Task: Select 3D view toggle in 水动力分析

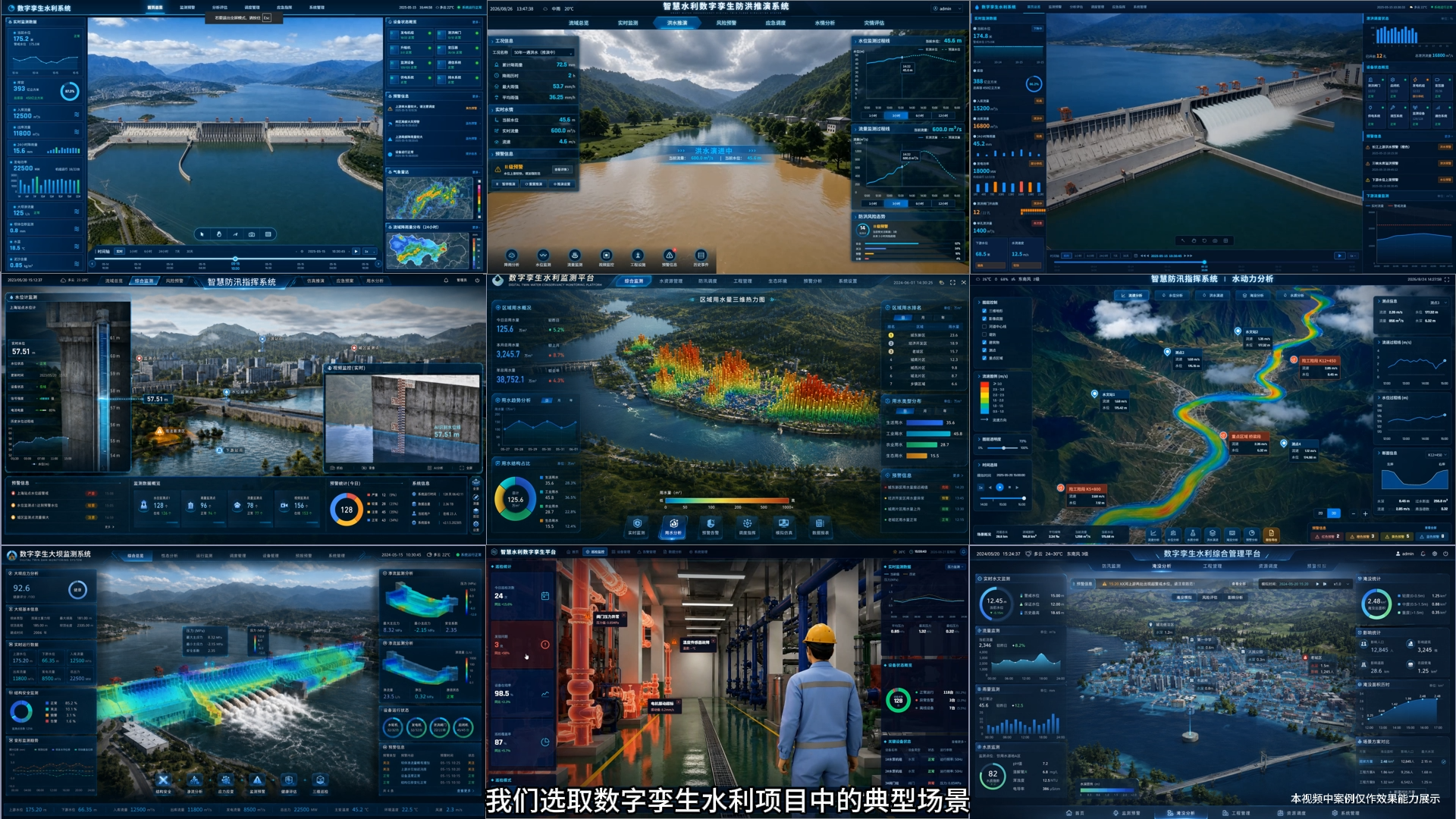Action: [x=1334, y=513]
